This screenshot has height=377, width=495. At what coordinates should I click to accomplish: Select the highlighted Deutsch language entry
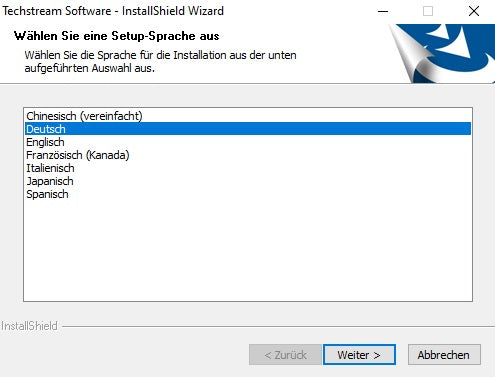point(248,129)
